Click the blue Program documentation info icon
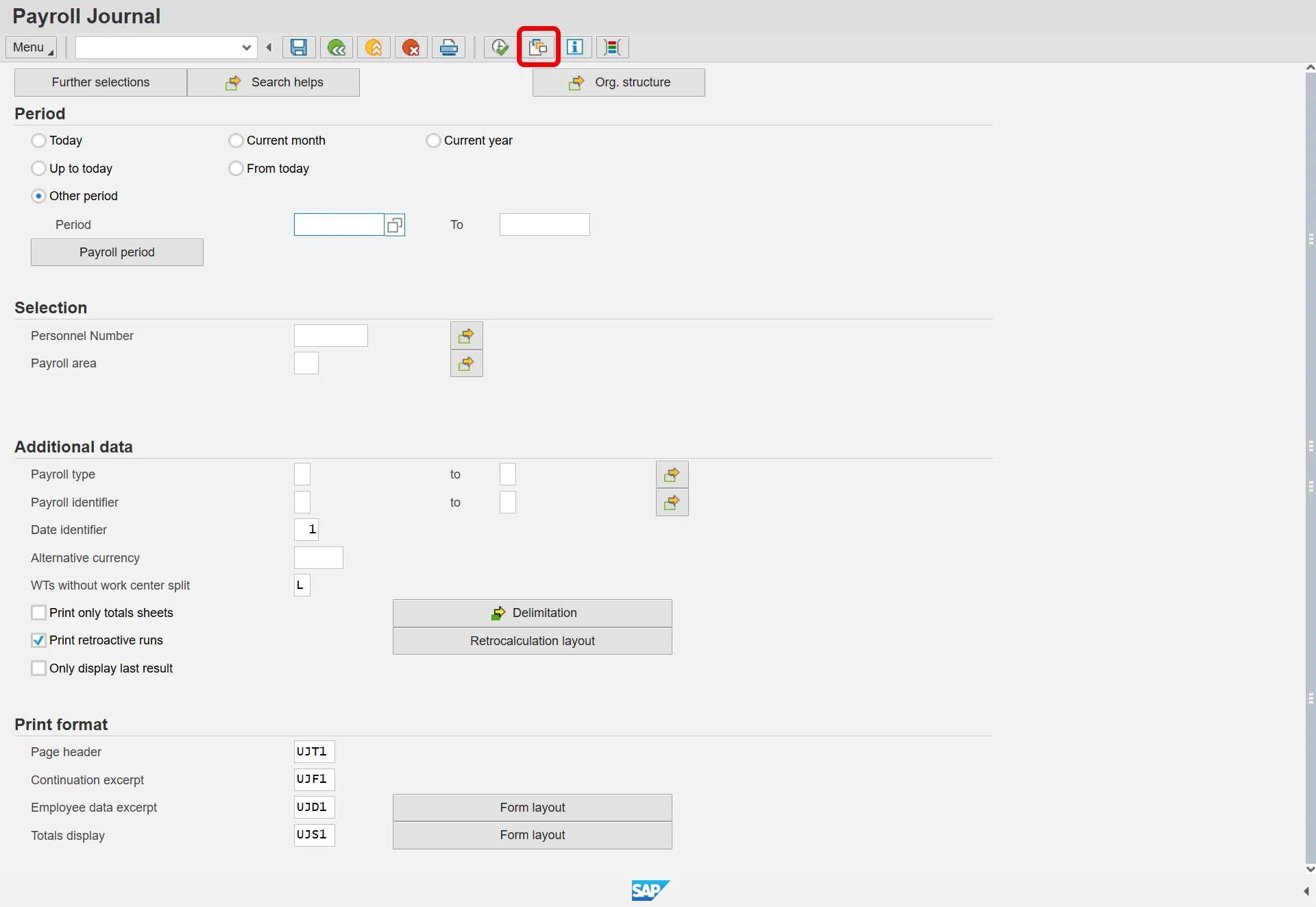This screenshot has width=1316, height=907. 575,47
